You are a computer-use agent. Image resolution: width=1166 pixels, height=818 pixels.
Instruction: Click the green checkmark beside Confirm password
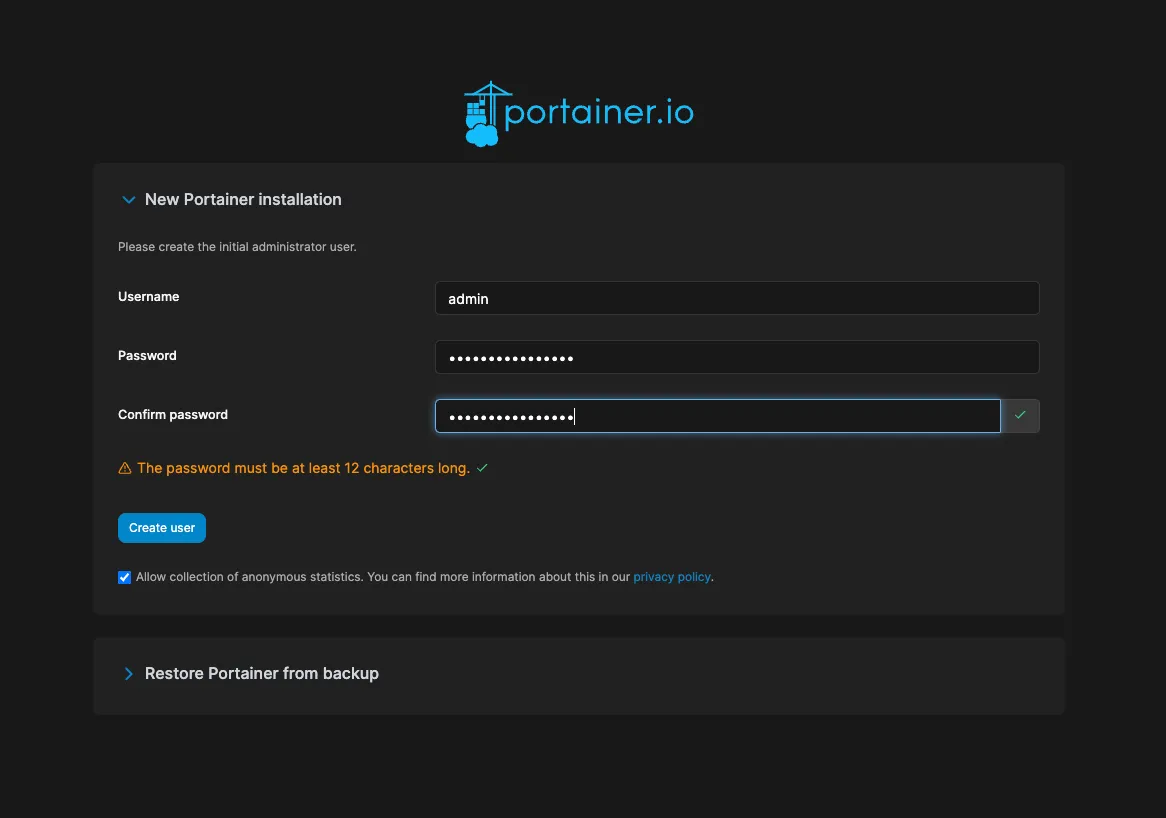click(1020, 416)
